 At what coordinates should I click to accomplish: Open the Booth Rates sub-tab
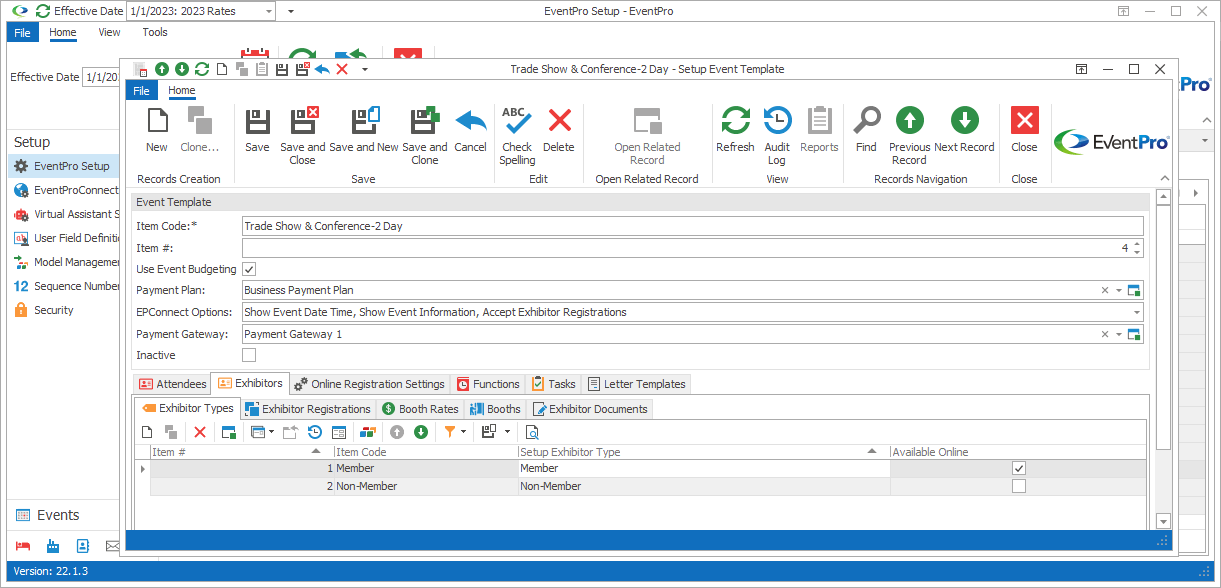coord(420,409)
